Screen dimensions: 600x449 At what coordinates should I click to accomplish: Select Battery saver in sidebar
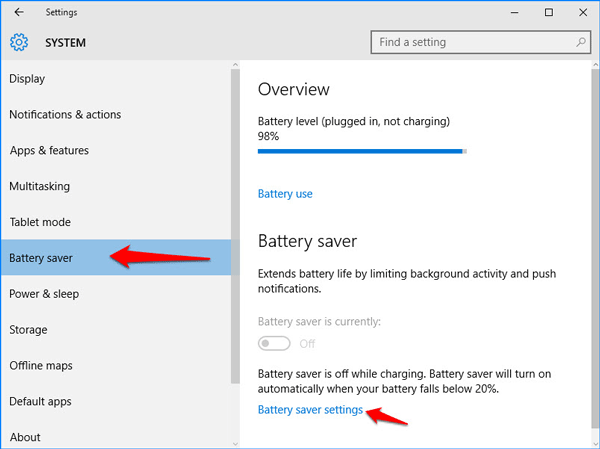pos(41,258)
